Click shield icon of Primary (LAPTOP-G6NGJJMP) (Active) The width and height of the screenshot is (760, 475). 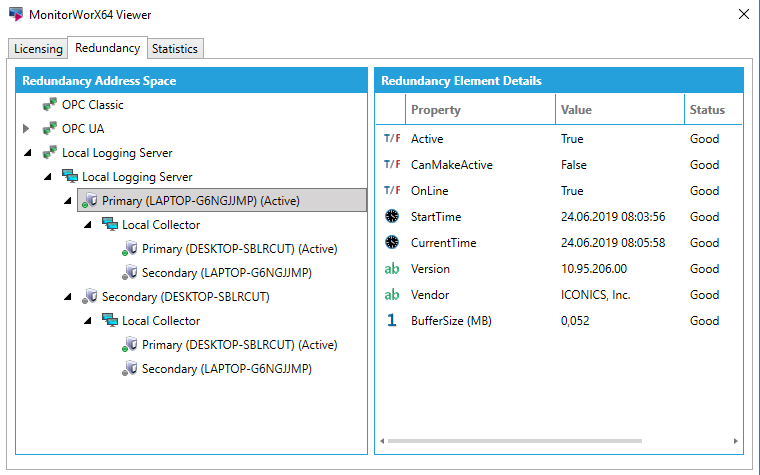(90, 201)
